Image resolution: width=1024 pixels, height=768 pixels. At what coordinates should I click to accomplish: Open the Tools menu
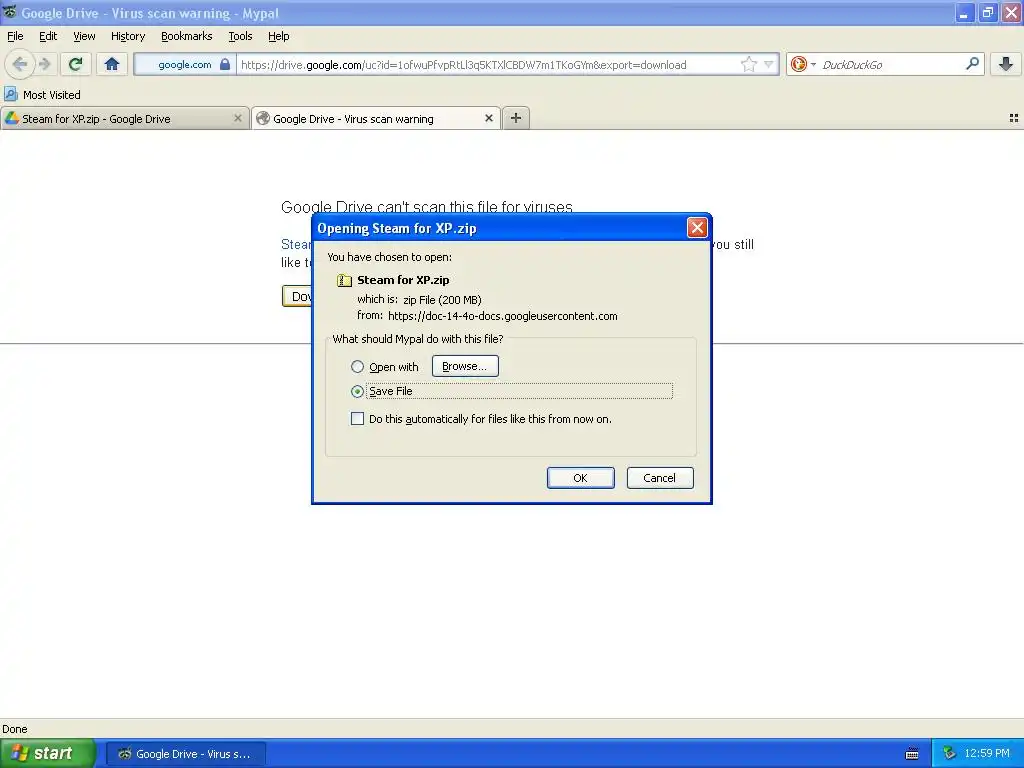240,36
